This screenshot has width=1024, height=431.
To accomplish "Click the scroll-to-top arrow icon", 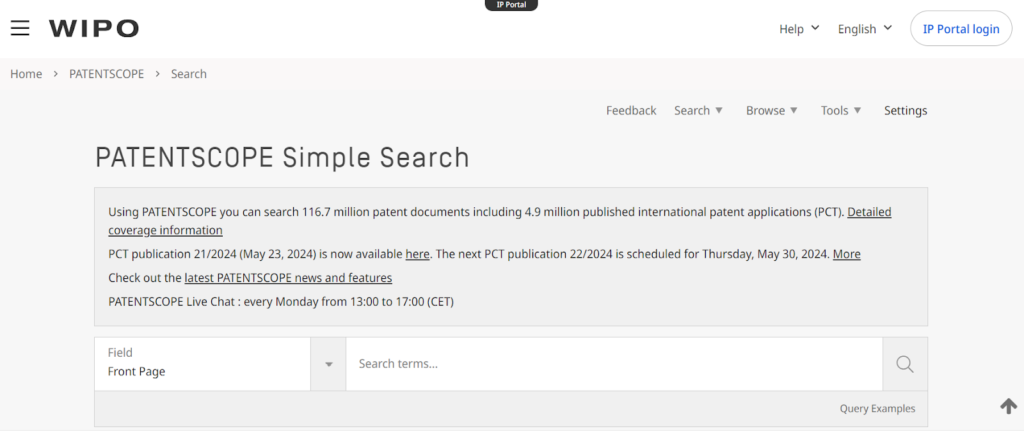I will 1008,406.
